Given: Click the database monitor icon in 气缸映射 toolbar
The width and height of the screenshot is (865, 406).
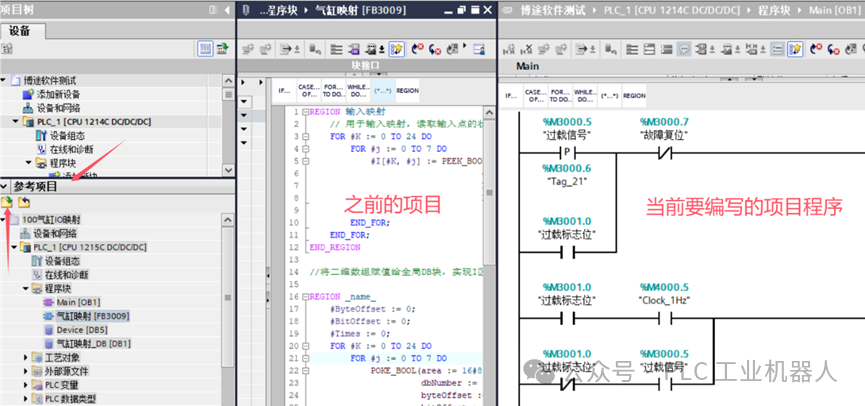Looking at the screenshot, I should pos(314,49).
